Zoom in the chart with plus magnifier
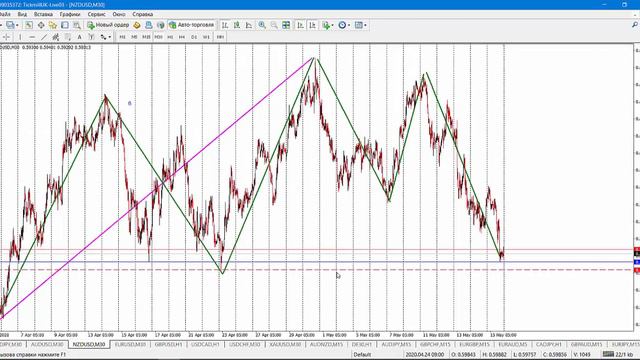Screen dimensions: 640x360 coord(262,25)
